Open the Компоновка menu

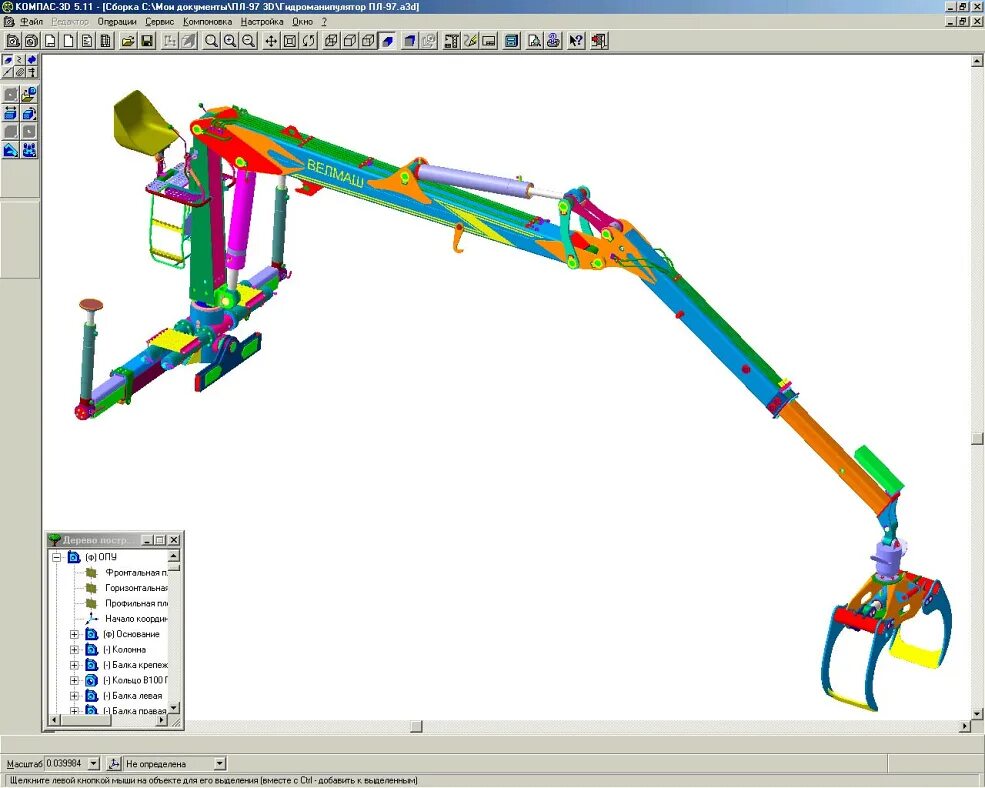point(208,22)
